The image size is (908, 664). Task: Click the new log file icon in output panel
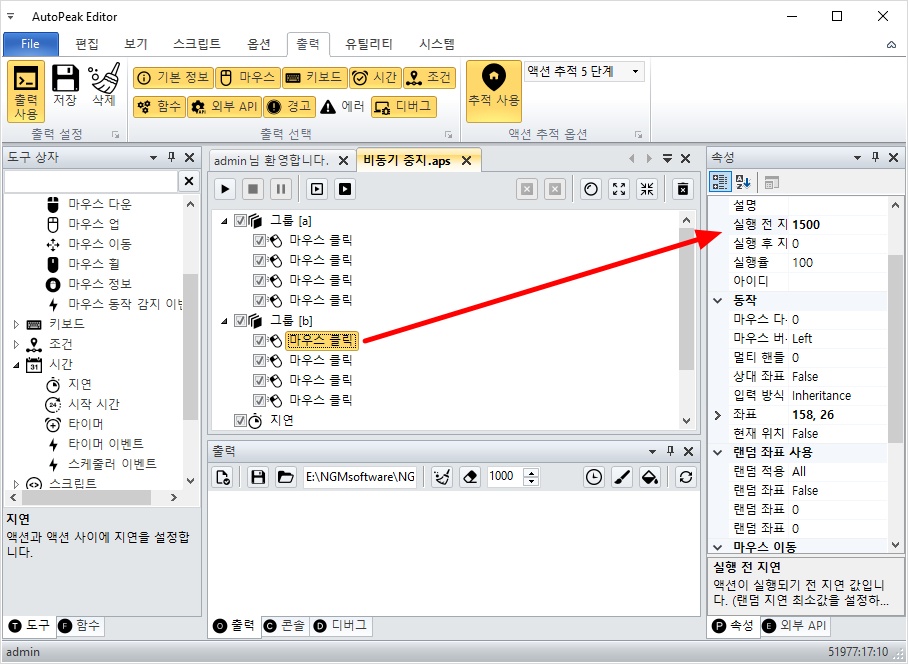(223, 477)
